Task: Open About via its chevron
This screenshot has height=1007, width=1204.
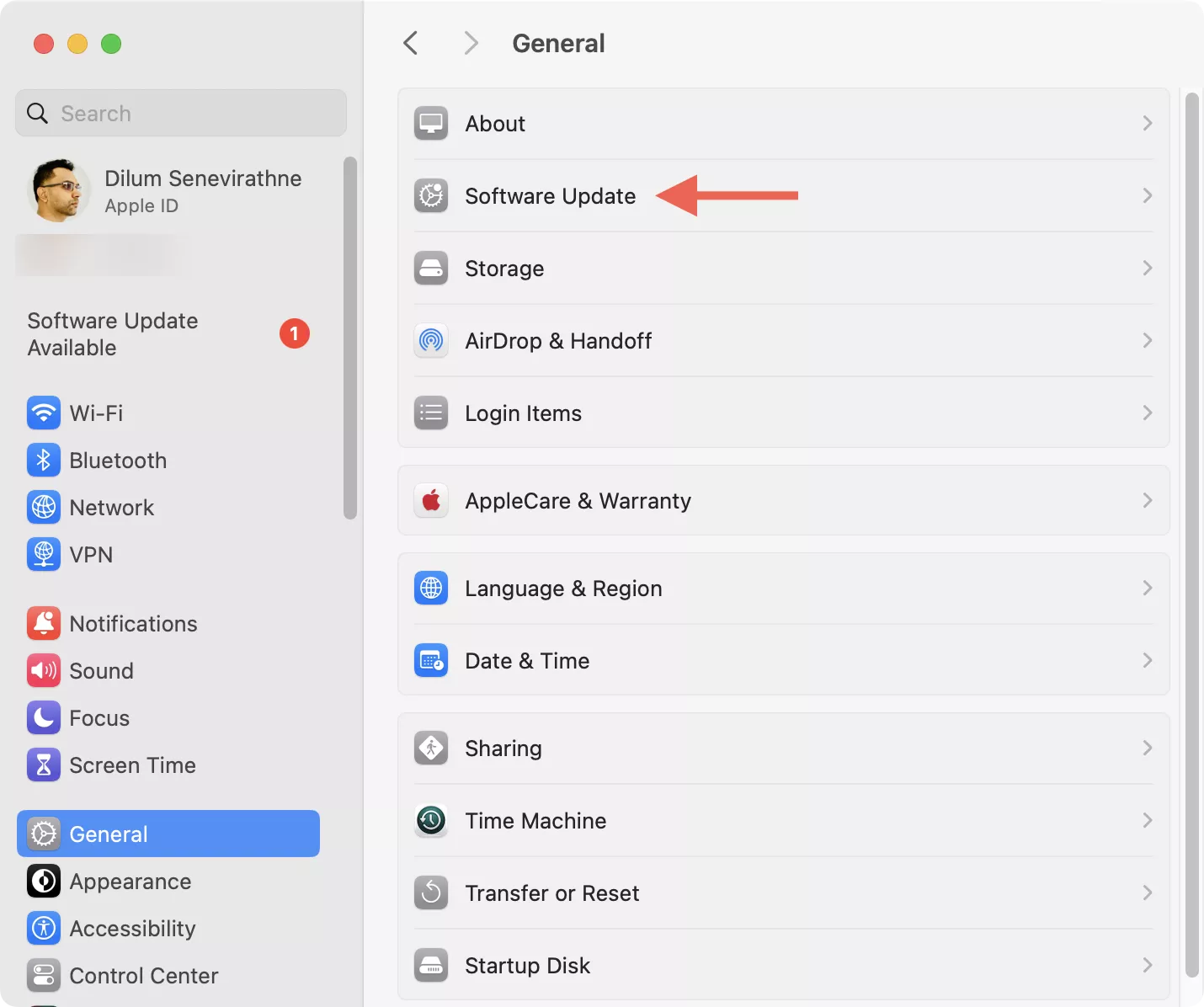Action: (x=1148, y=124)
